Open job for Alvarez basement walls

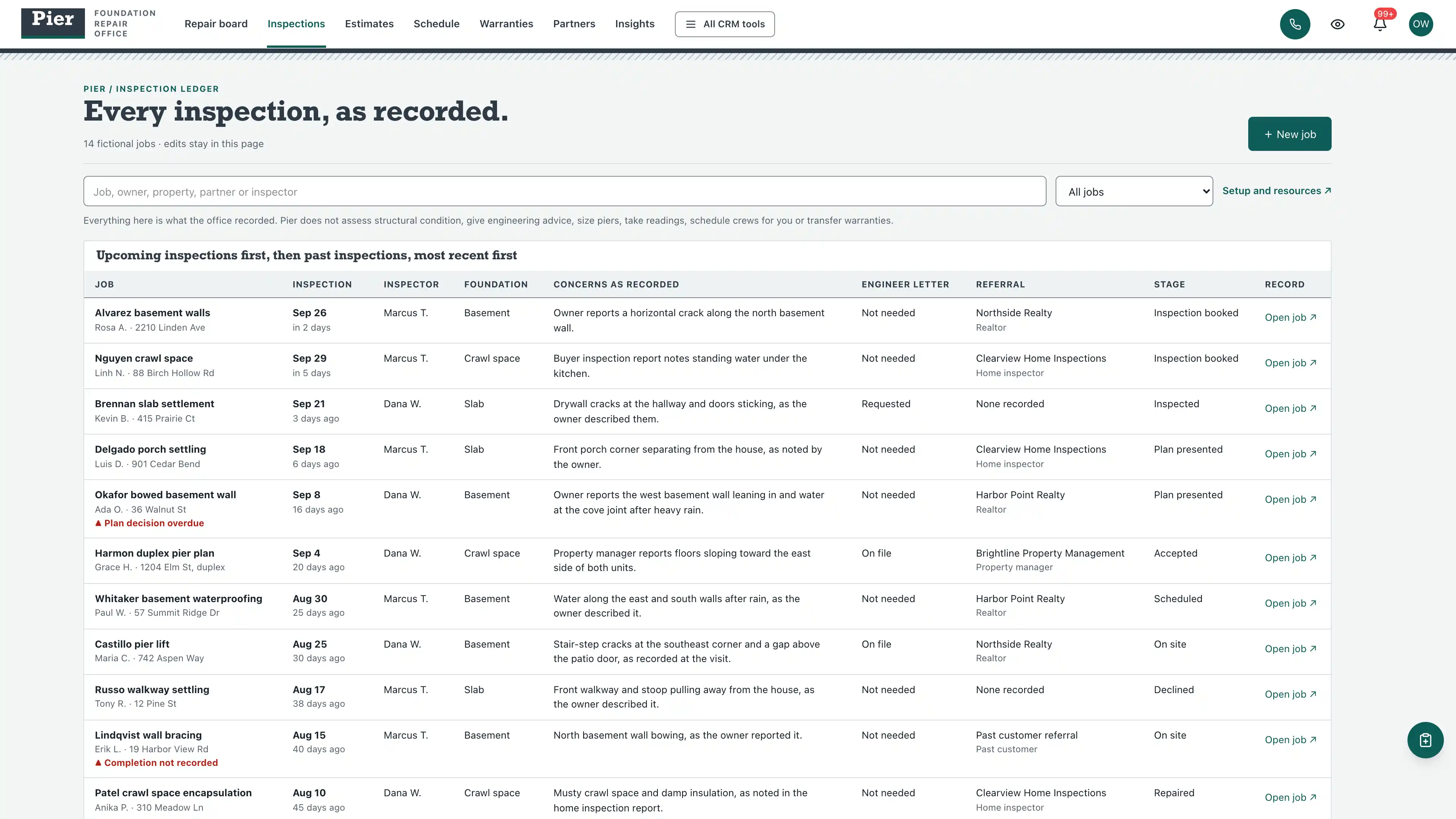(1290, 318)
